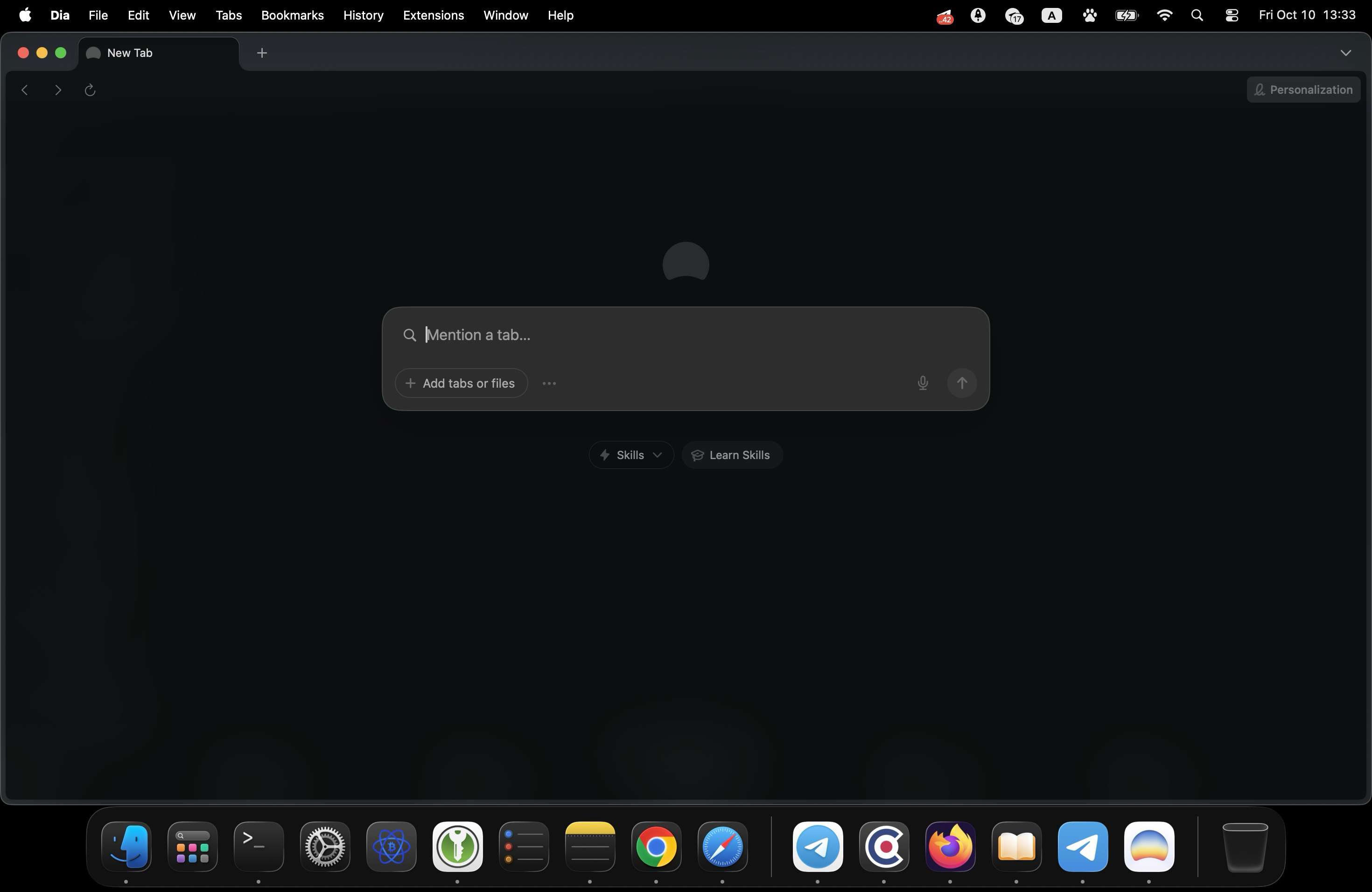Click the back navigation arrow
The height and width of the screenshot is (892, 1372).
coord(25,90)
